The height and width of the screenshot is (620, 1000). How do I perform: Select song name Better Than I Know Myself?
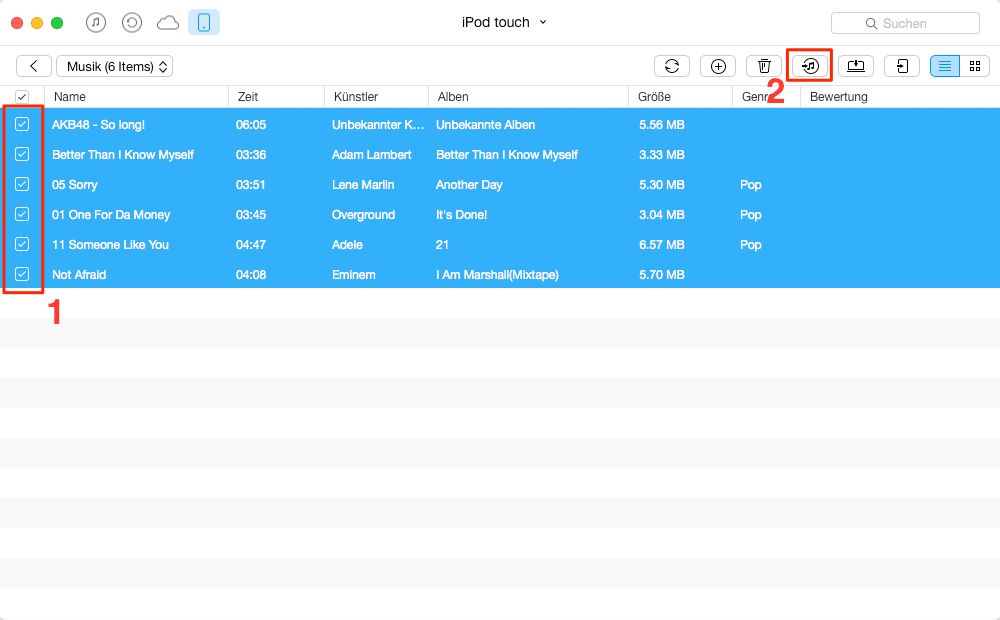(x=123, y=155)
